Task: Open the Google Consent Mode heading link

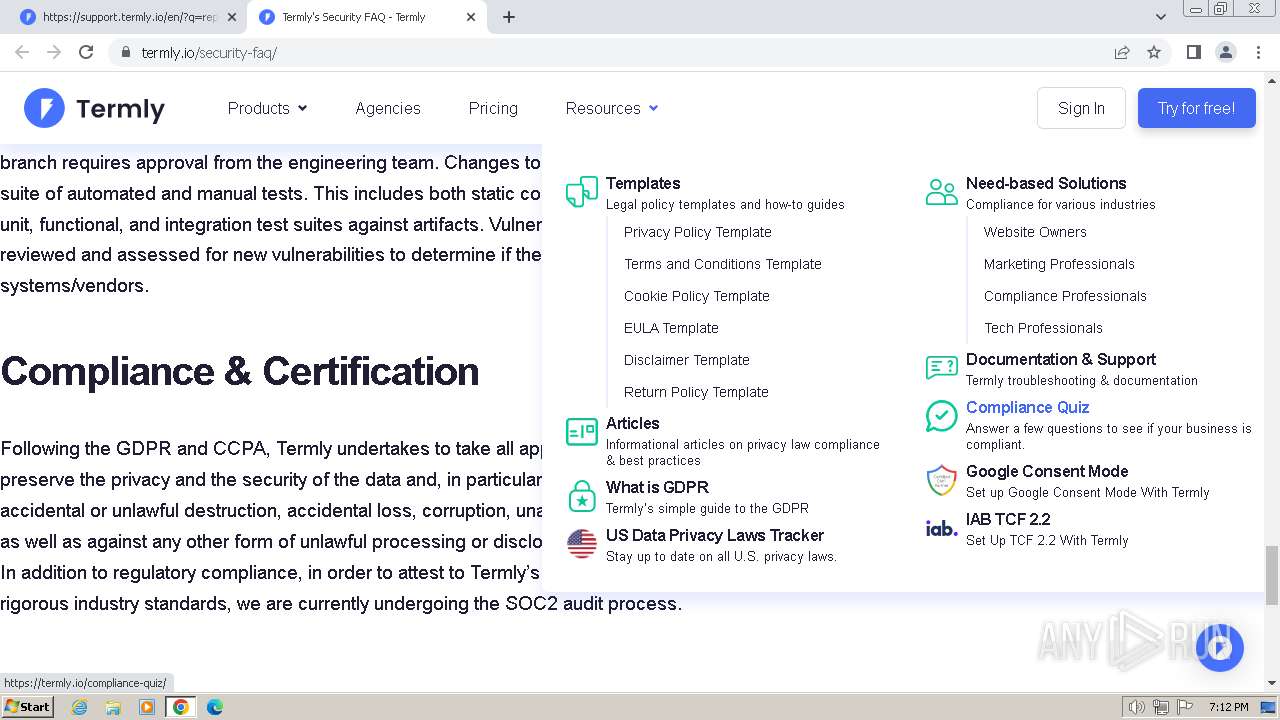Action: [x=1047, y=471]
